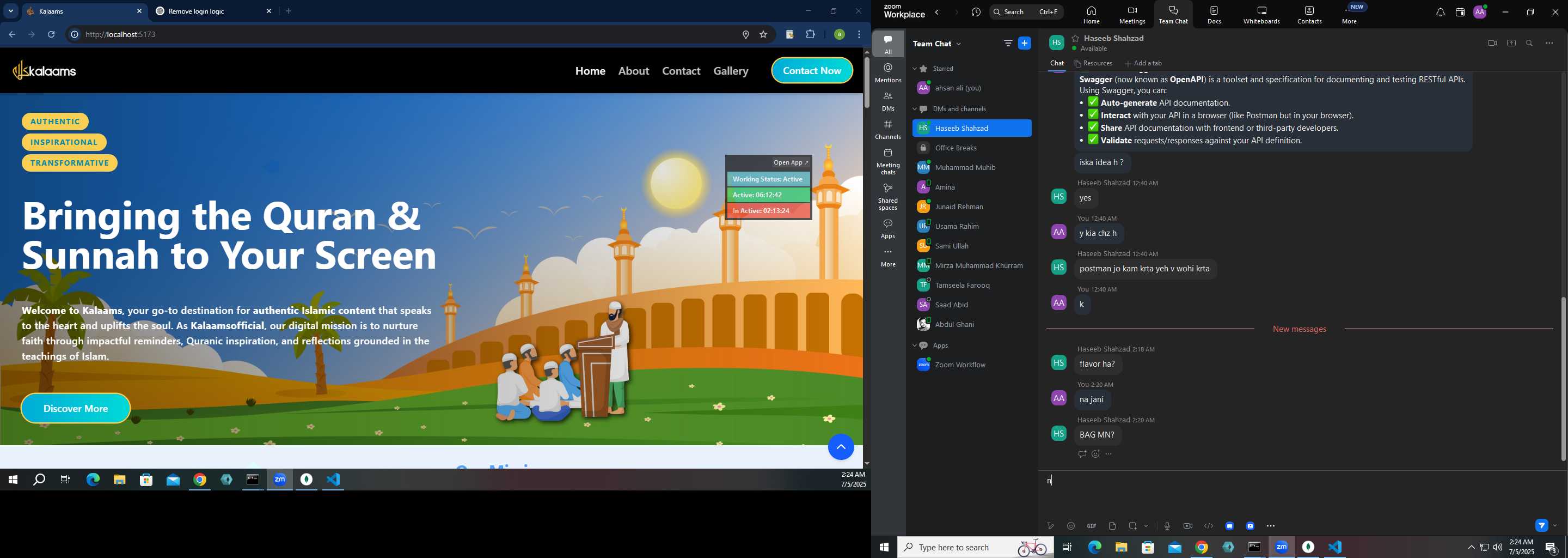The image size is (1568, 558).
Task: Open more composer options (three dots)
Action: click(1271, 526)
